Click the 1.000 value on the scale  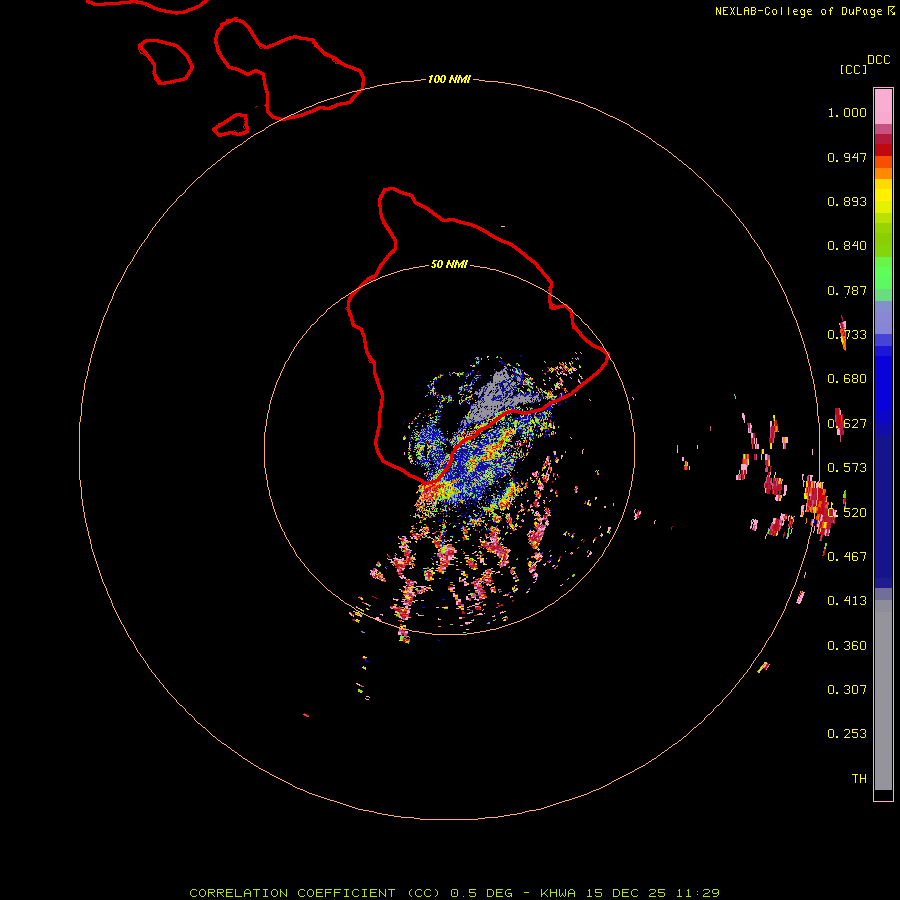847,112
